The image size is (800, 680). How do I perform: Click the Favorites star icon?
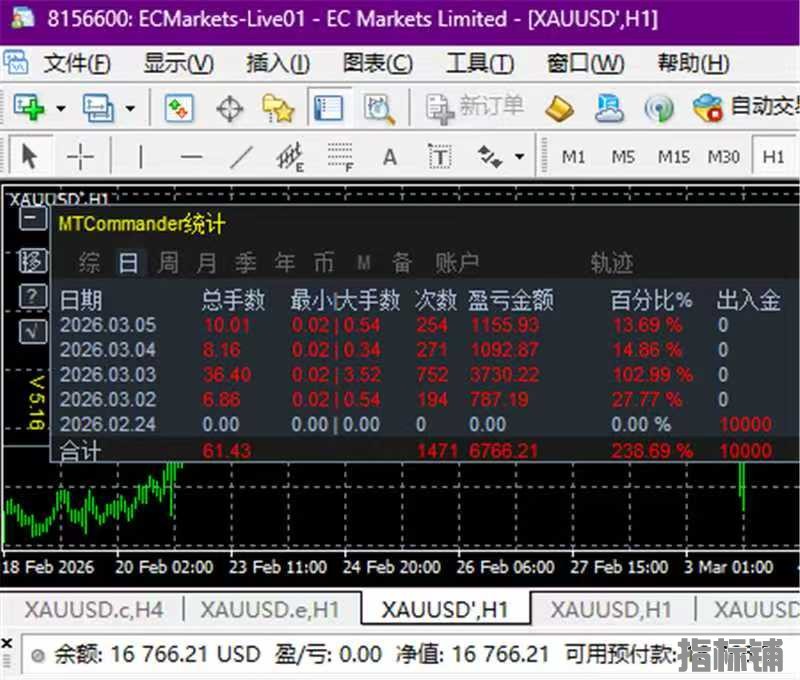278,107
